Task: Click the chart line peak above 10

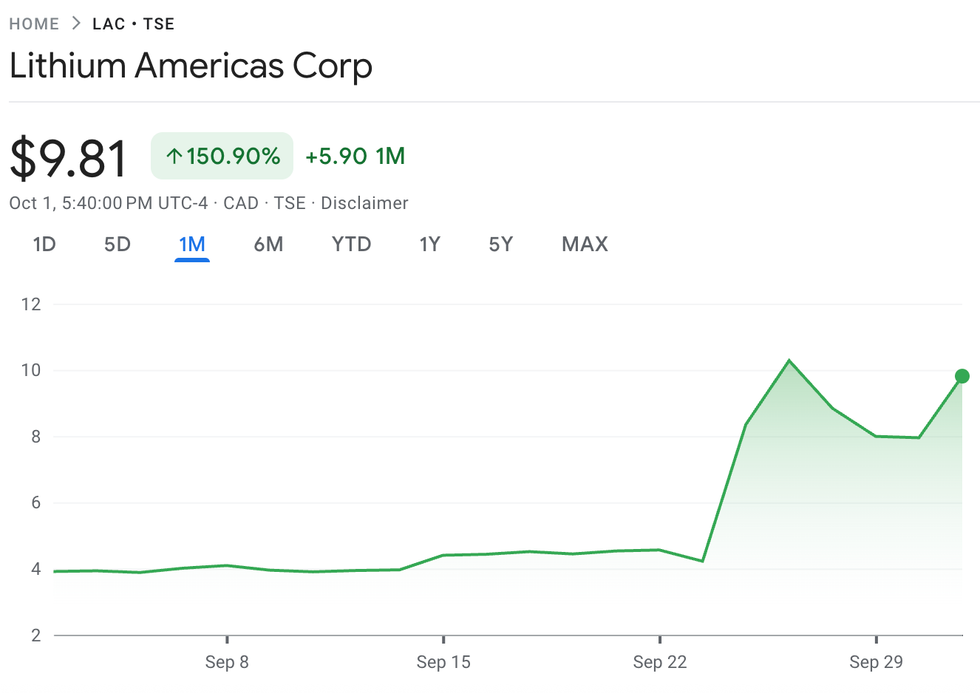Action: 789,360
